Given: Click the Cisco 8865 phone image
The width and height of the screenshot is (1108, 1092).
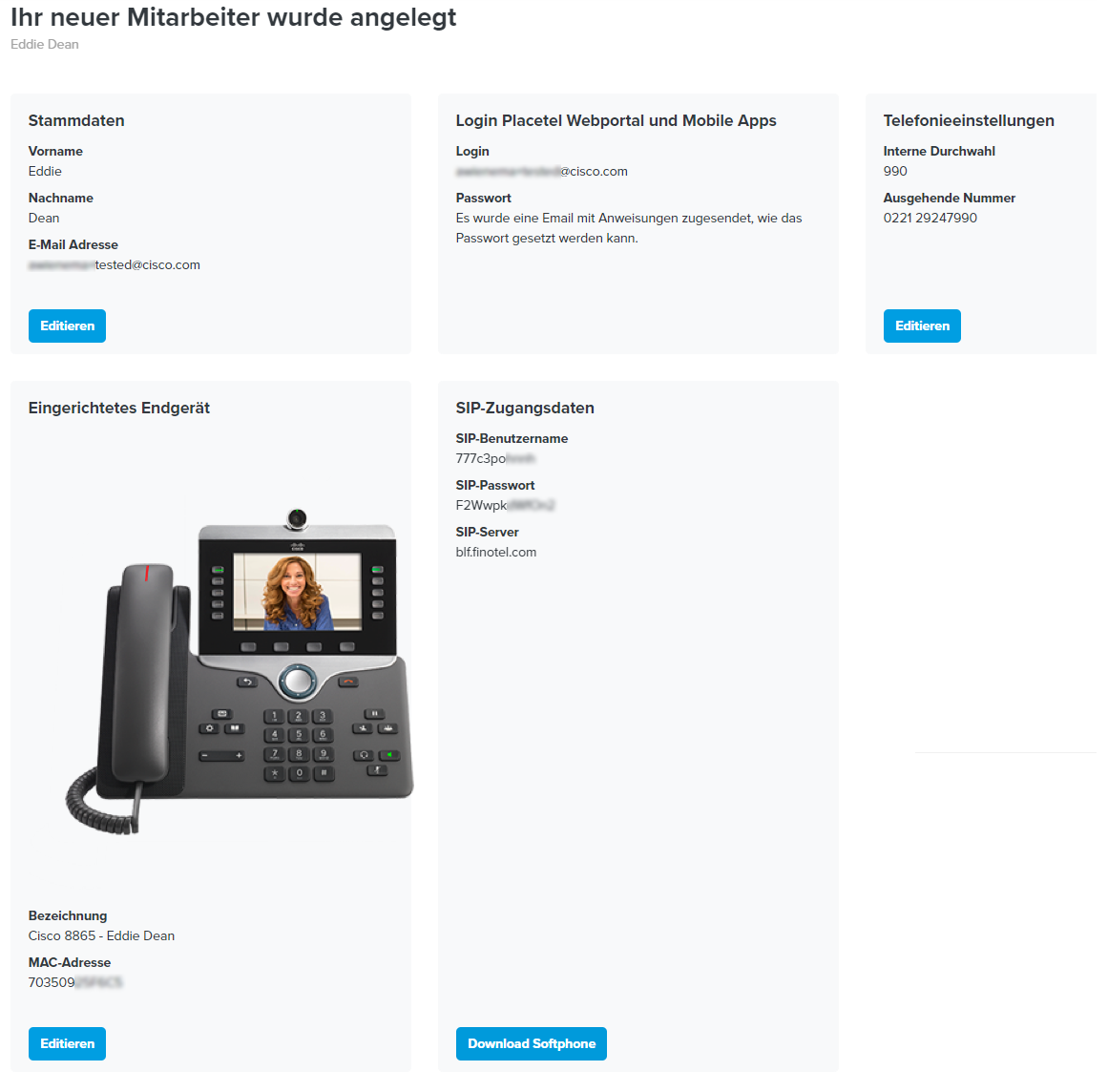Looking at the screenshot, I should click(240, 671).
